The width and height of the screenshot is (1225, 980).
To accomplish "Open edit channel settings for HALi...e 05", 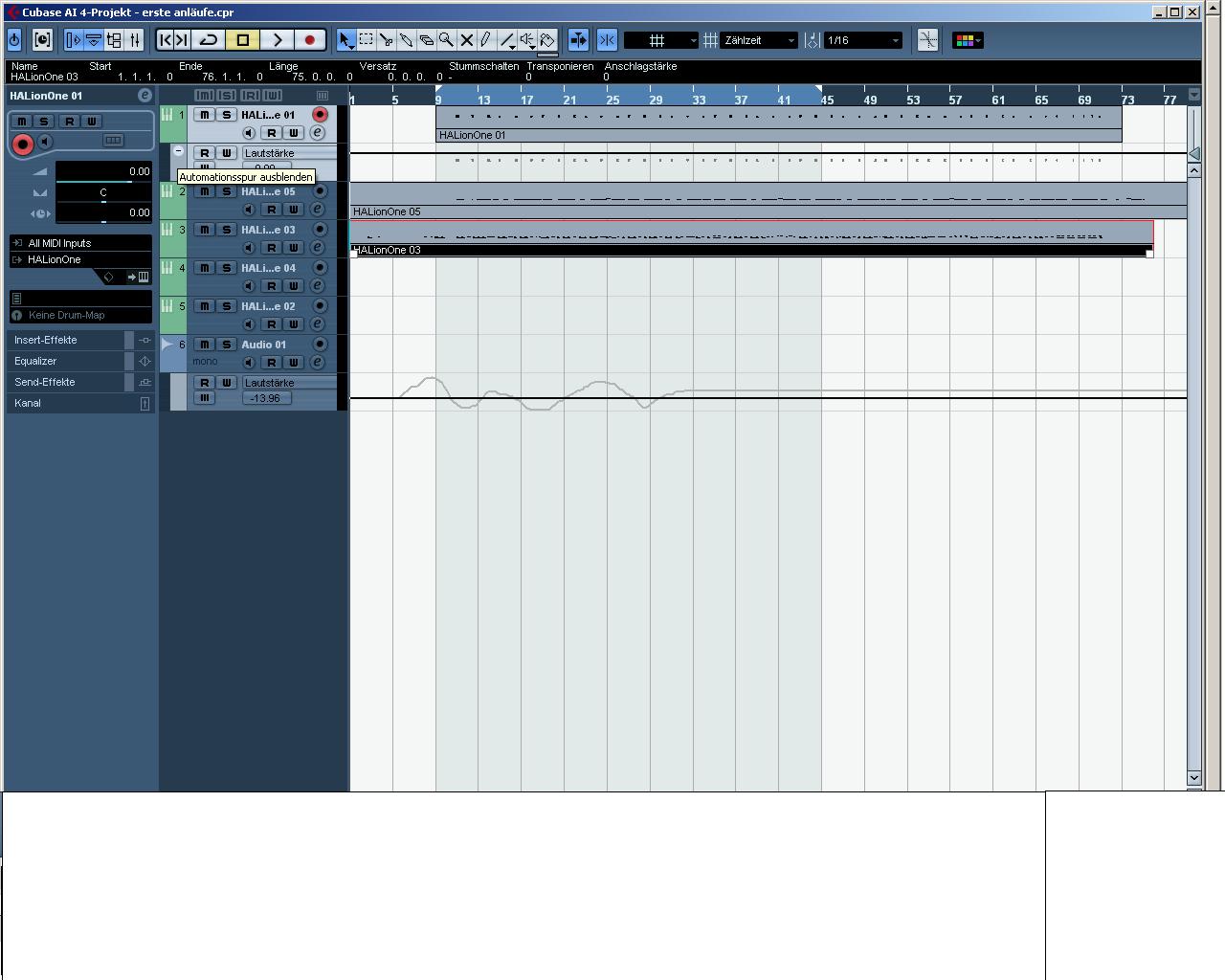I will (x=318, y=210).
